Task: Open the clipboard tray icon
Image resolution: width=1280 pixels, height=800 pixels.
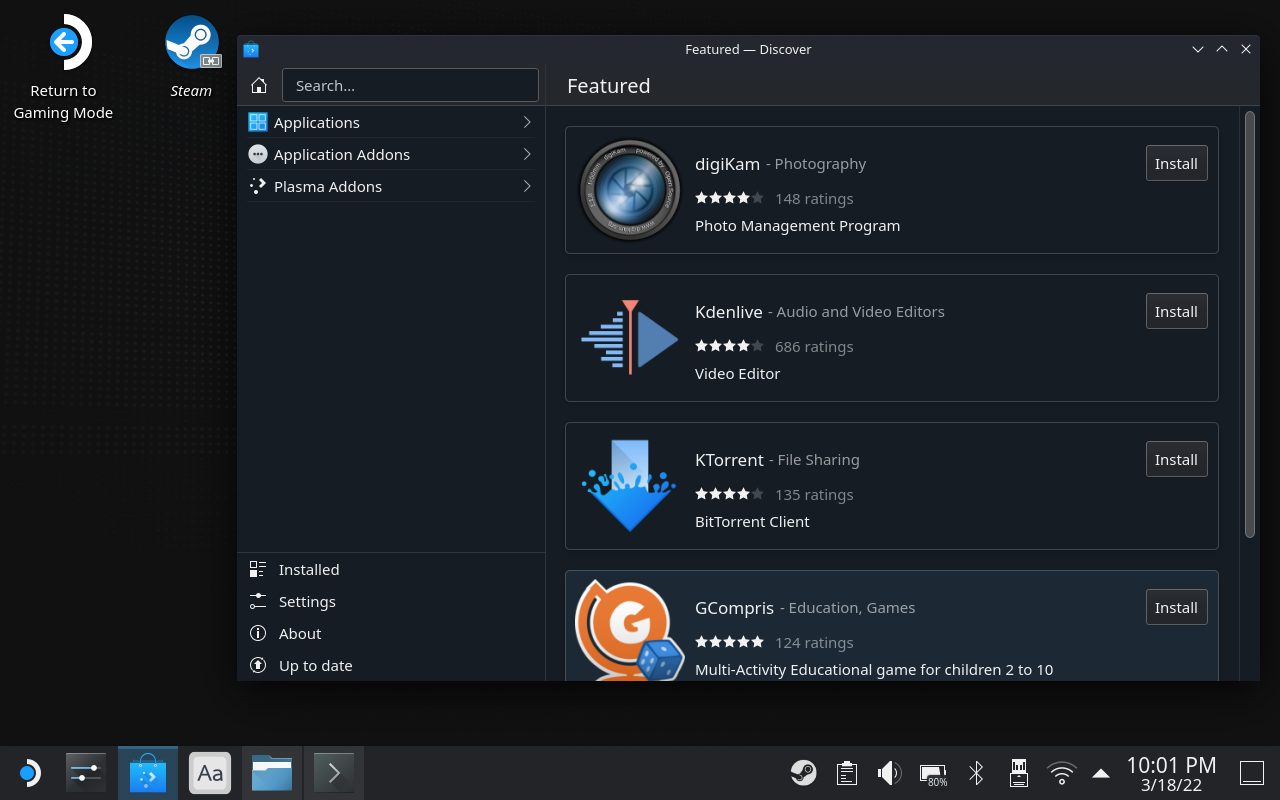Action: tap(847, 773)
